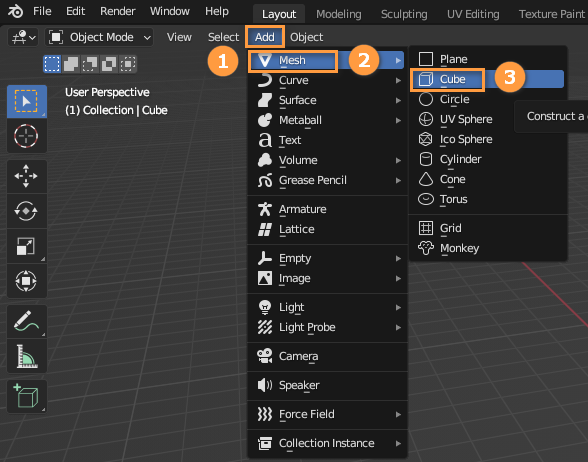Open the Object menu in viewport header
Screen dimensions: 588x462
pyautogui.click(x=306, y=37)
